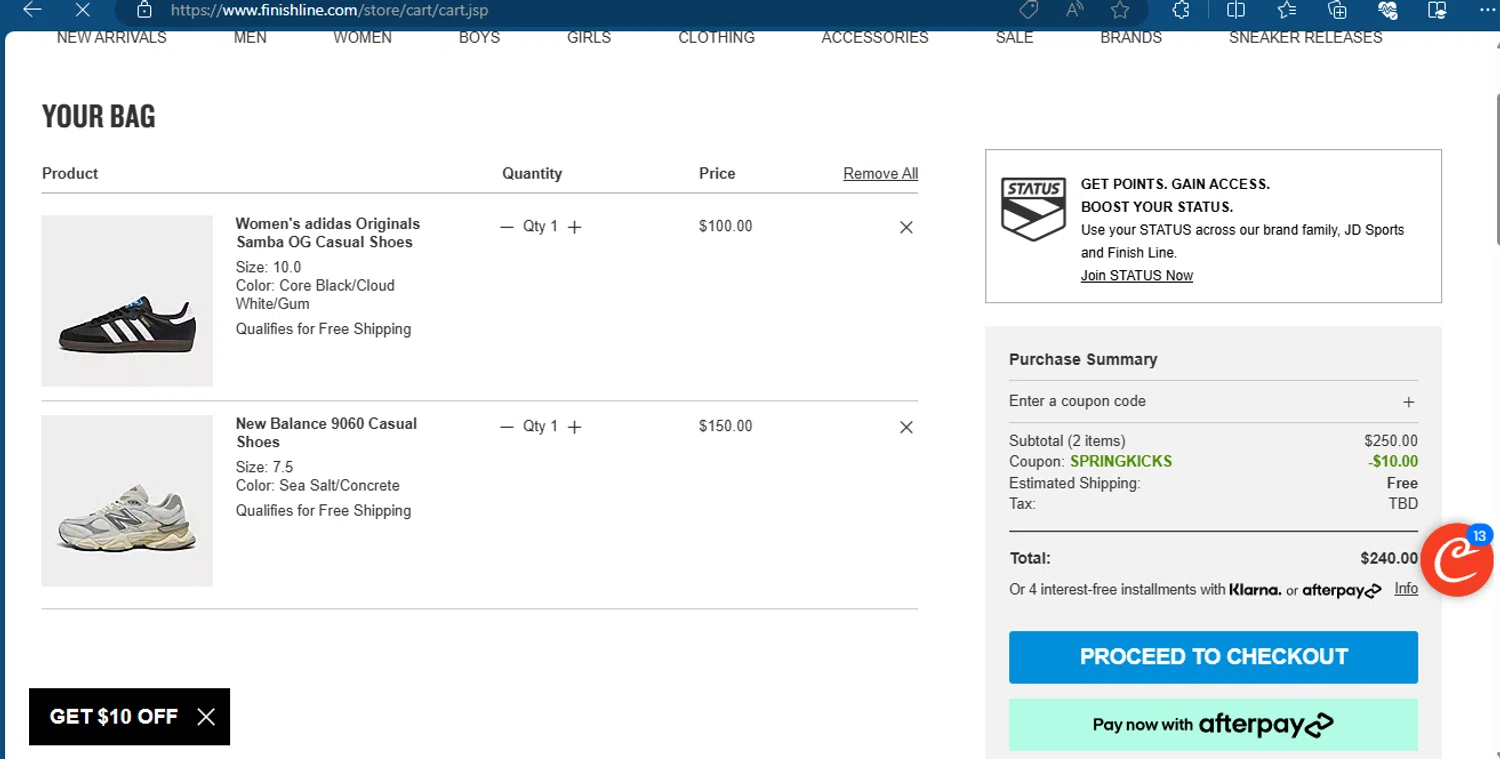Decrease quantity of New Balance 9060
The width and height of the screenshot is (1500, 759).
click(507, 427)
